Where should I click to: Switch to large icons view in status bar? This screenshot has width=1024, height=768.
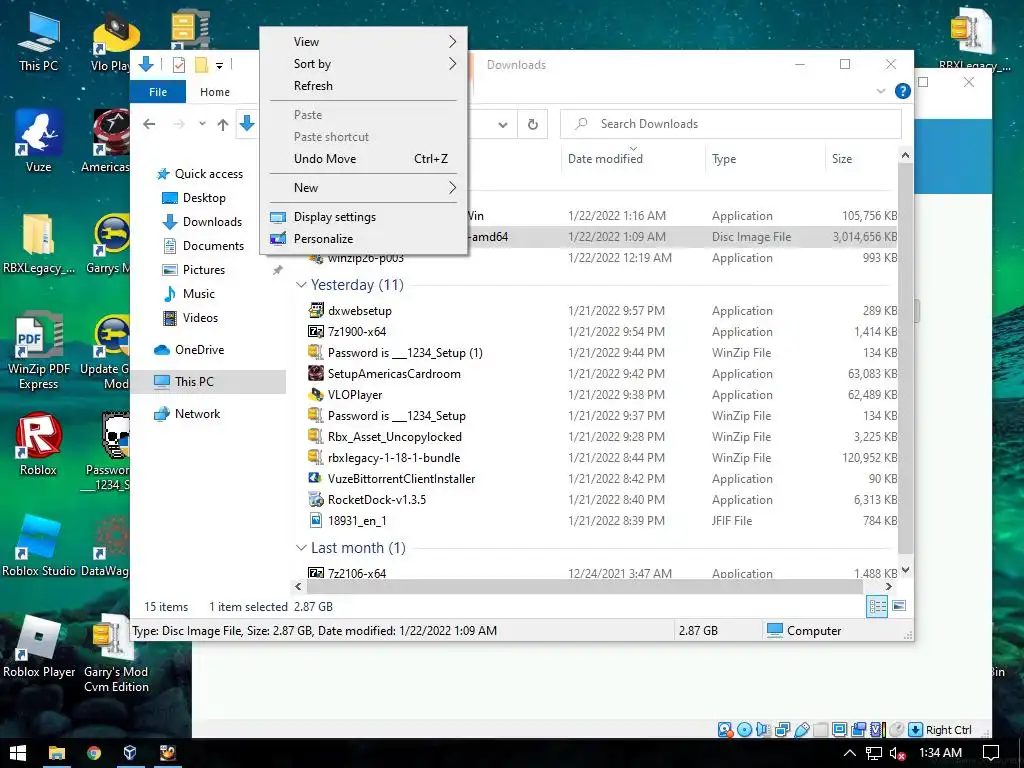pyautogui.click(x=899, y=607)
